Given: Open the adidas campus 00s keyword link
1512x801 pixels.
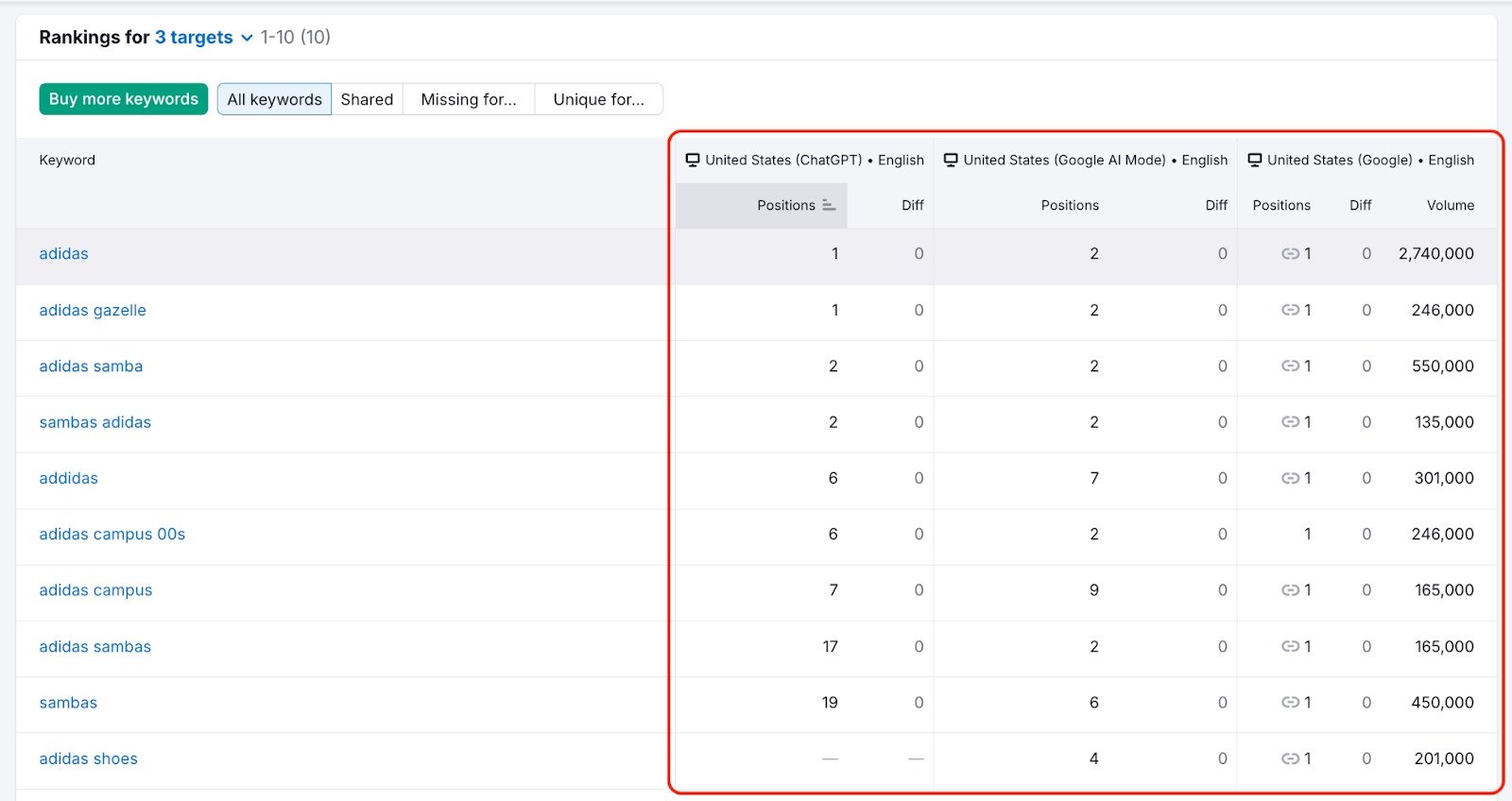Looking at the screenshot, I should [112, 535].
